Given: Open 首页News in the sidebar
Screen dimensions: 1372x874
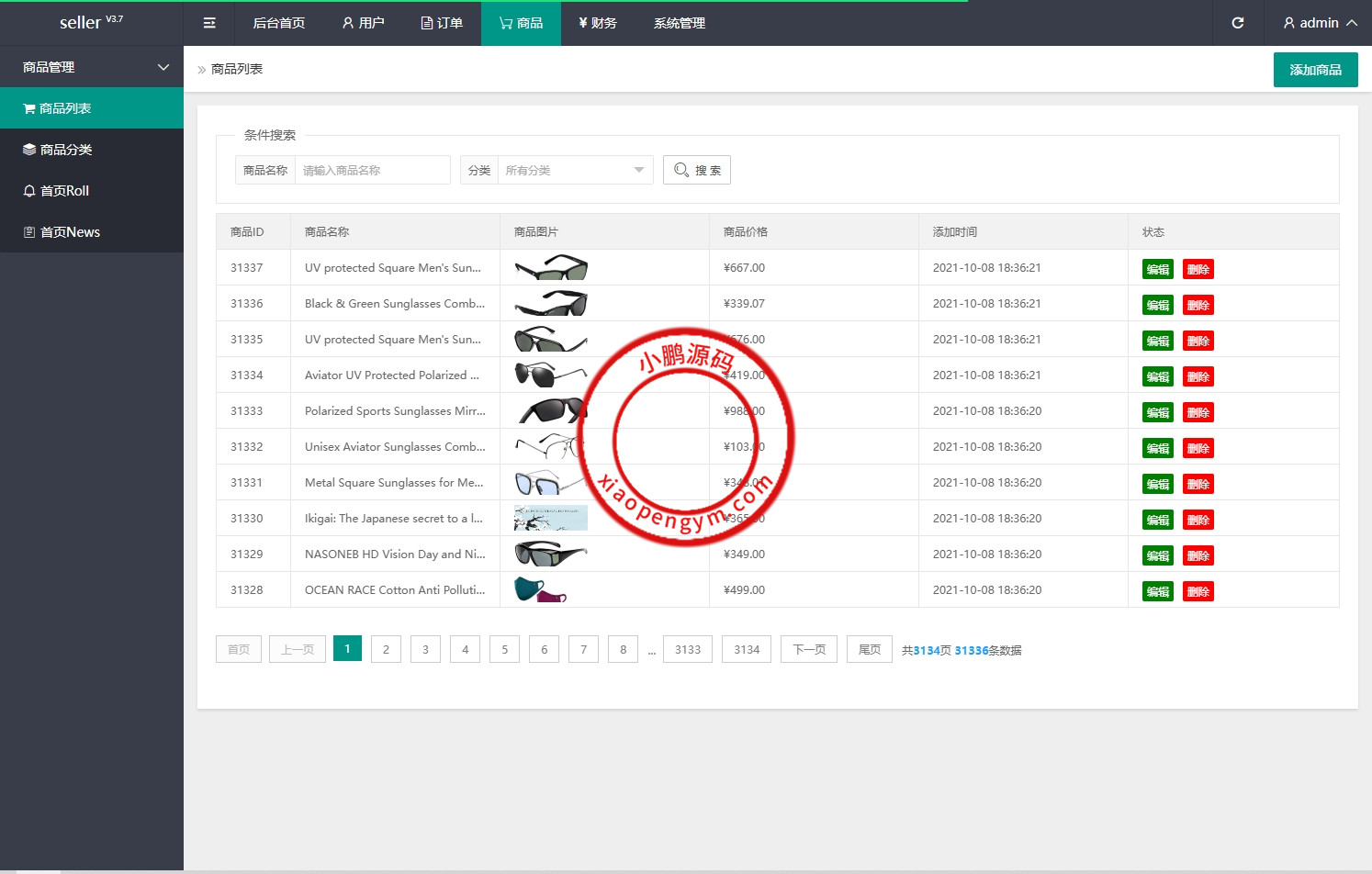Looking at the screenshot, I should click(x=70, y=232).
